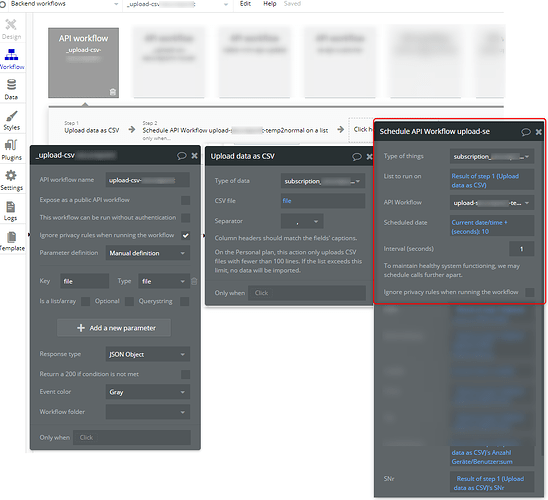Open Parameter definition dropdown

coord(147,253)
